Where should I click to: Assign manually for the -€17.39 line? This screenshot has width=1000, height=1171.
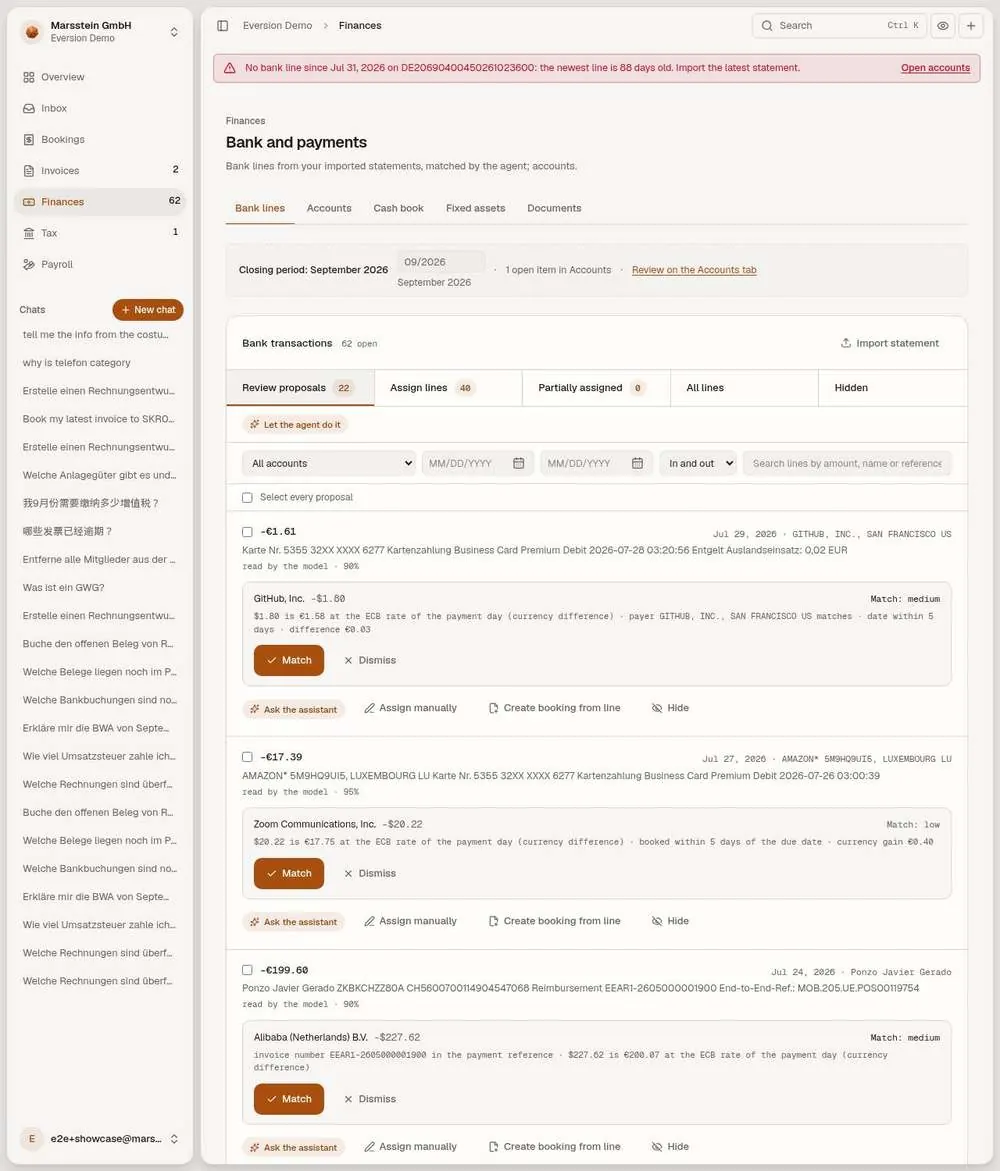click(411, 921)
